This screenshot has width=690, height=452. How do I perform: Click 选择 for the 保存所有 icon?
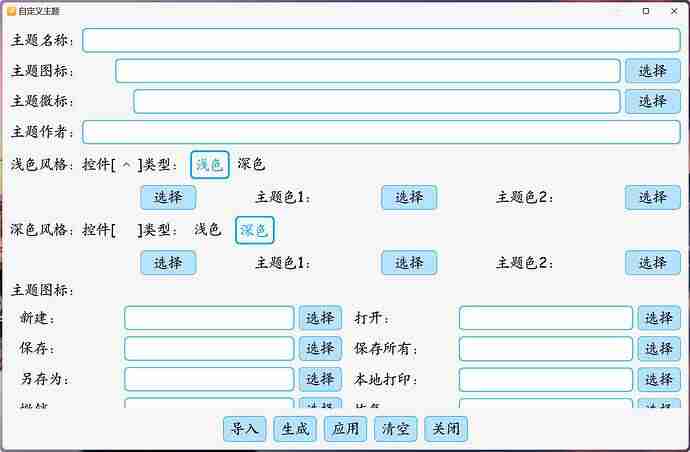tap(659, 349)
